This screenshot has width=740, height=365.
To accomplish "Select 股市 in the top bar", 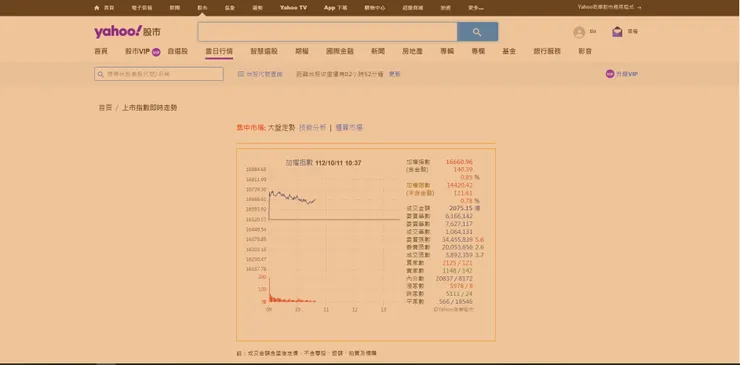I will click(202, 8).
